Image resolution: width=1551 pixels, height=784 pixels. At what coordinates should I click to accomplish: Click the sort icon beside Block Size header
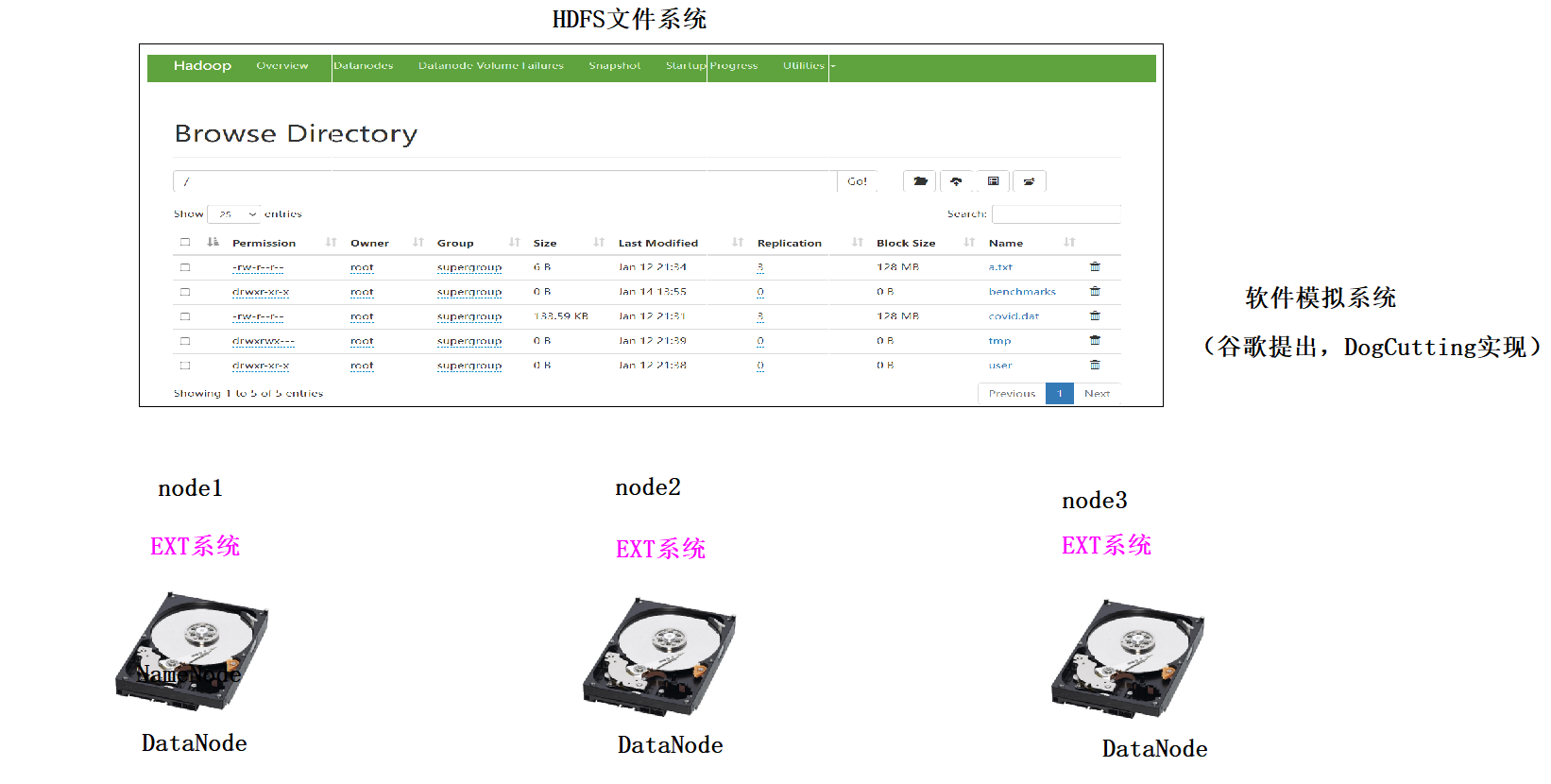(x=969, y=243)
